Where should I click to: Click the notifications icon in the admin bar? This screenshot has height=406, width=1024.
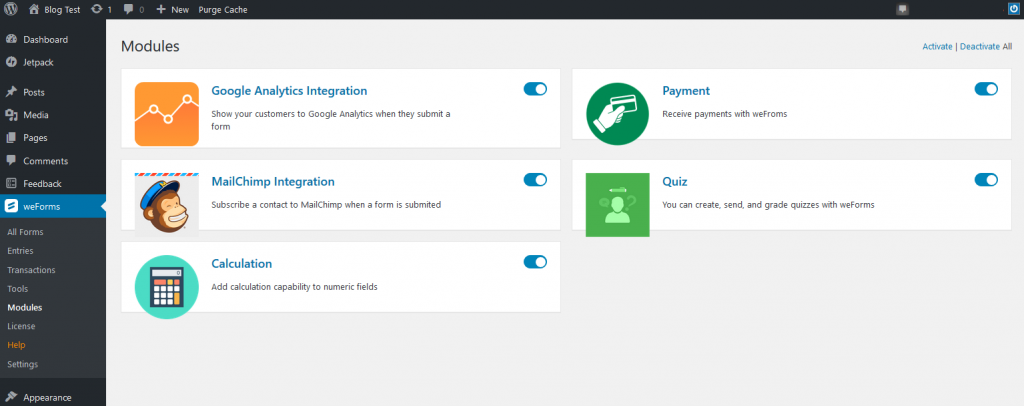[x=903, y=9]
